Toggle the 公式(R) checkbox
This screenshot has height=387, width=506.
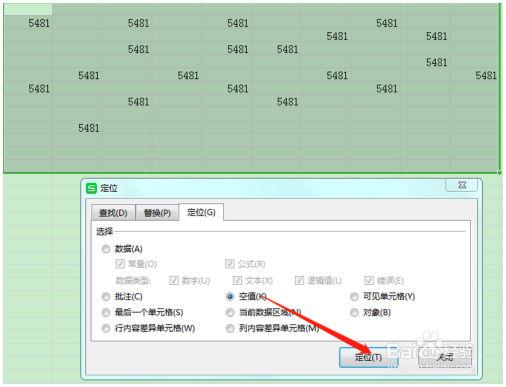[x=230, y=264]
